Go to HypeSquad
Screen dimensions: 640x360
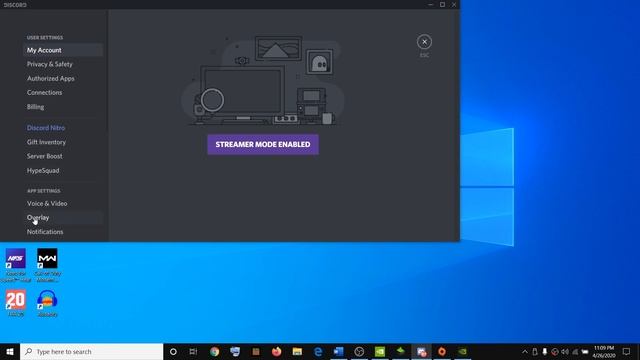click(x=63, y=171)
